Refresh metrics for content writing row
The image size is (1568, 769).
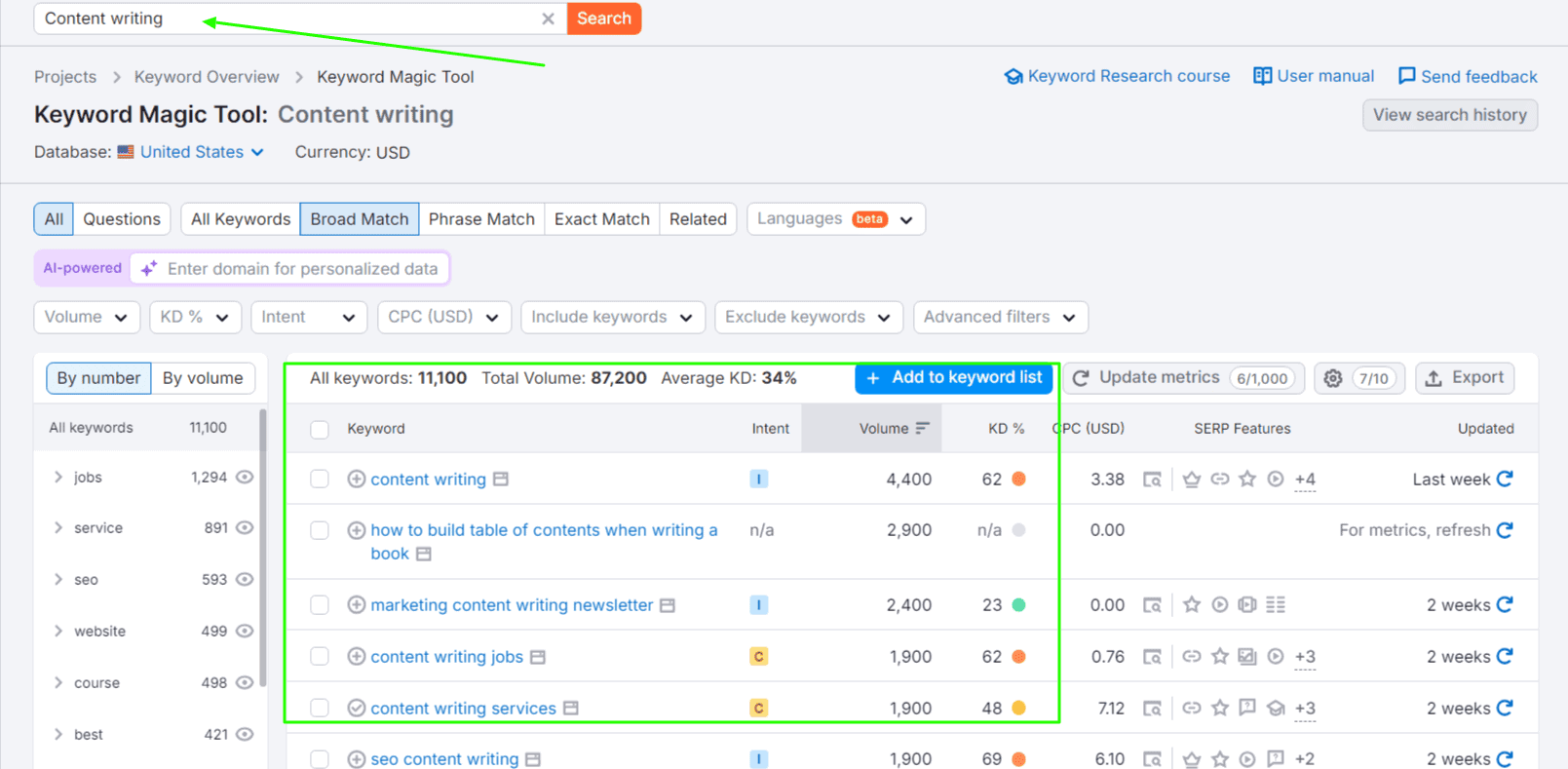(1505, 479)
